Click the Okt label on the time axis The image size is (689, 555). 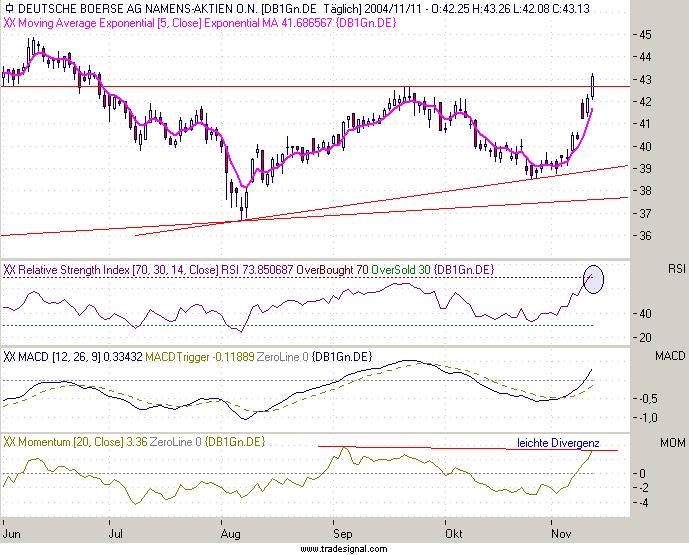pyautogui.click(x=454, y=533)
